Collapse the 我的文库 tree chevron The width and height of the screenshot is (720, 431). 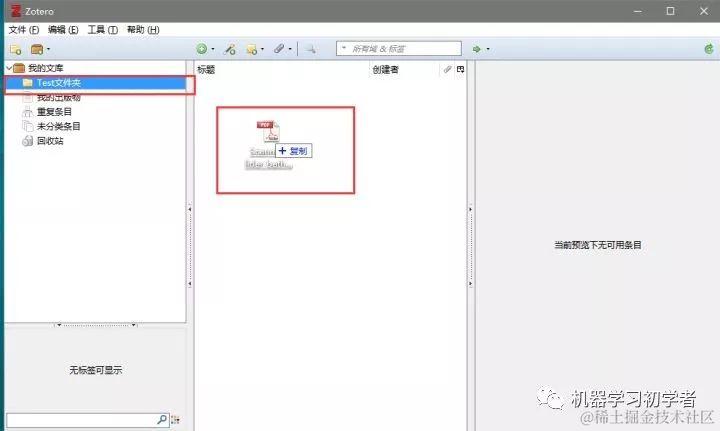9,68
